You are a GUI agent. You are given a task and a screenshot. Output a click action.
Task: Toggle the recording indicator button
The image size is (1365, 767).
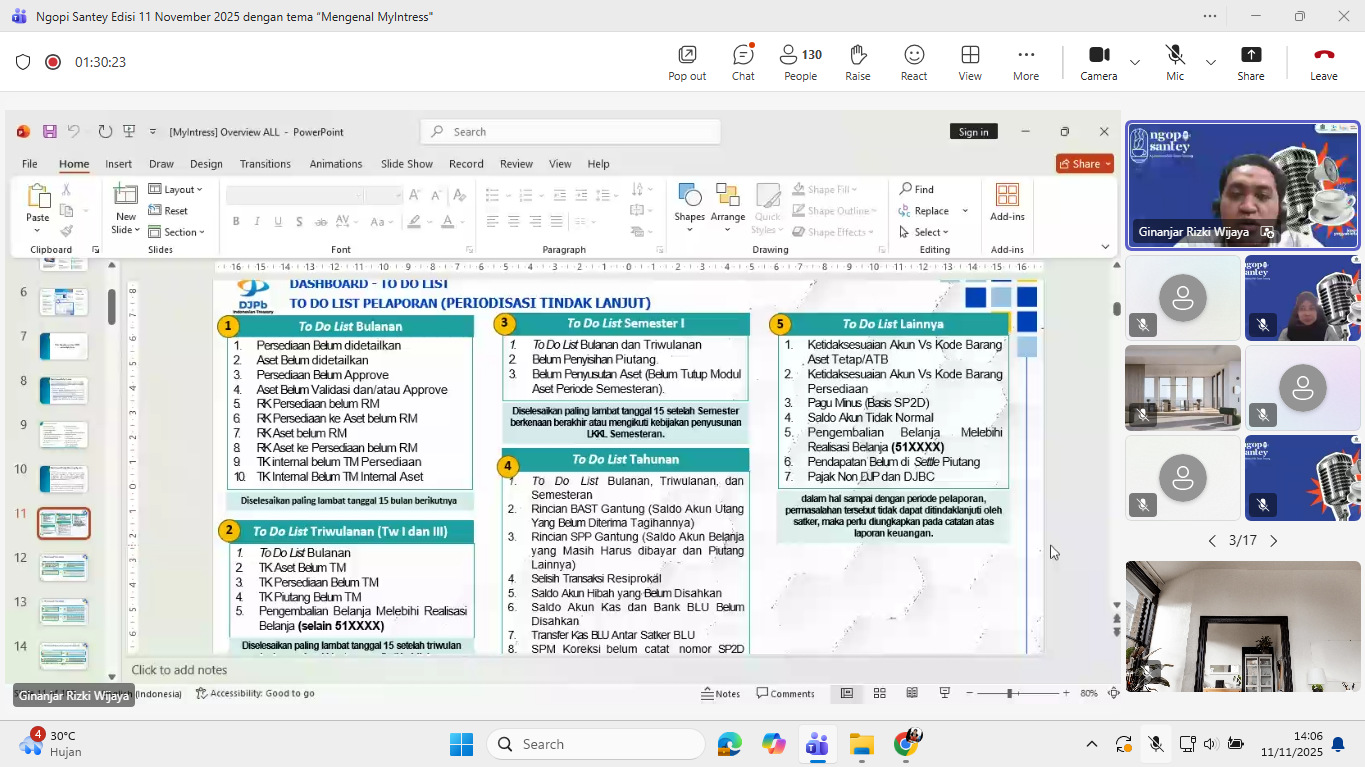click(53, 62)
